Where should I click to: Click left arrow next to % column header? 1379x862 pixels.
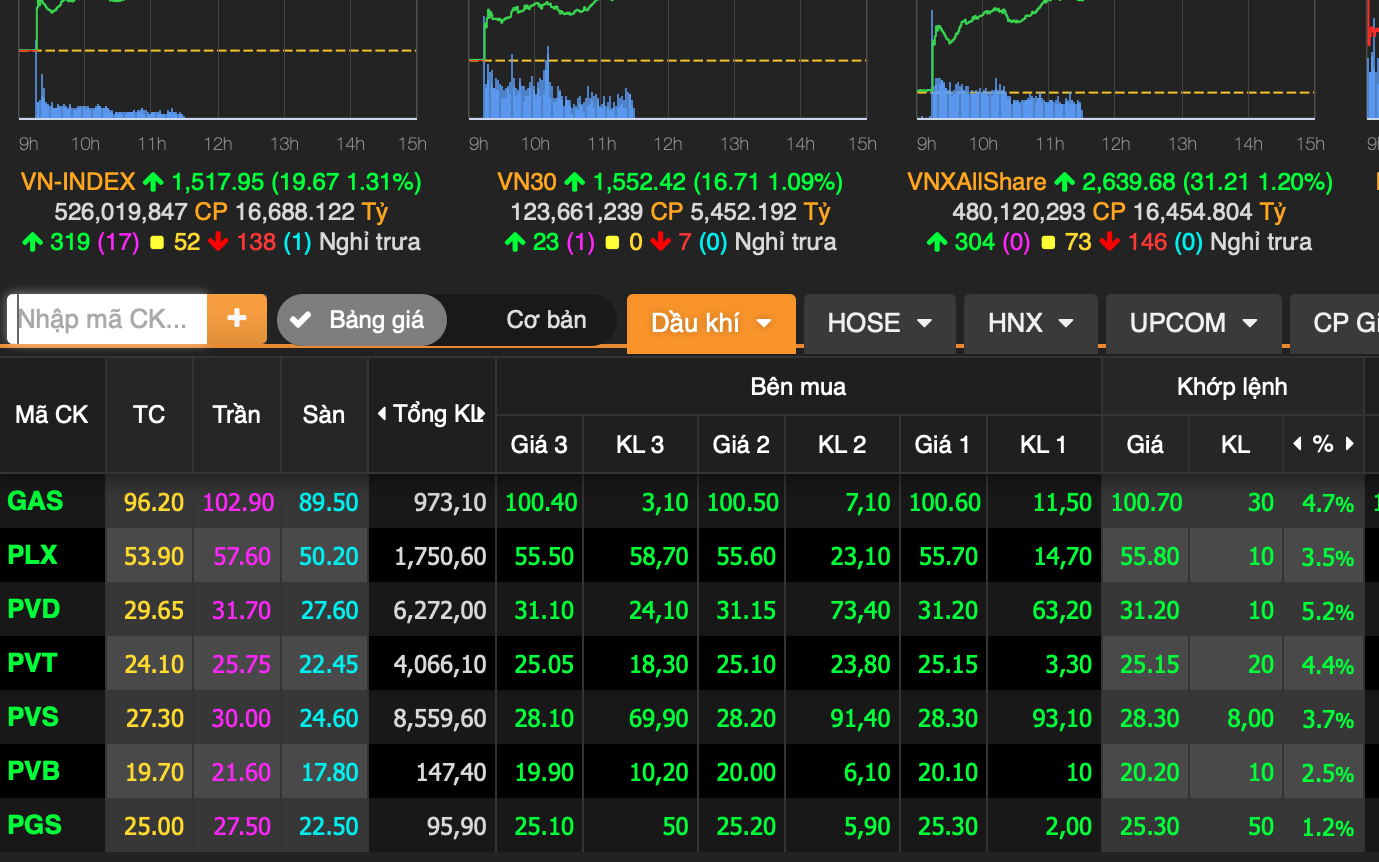(1298, 444)
